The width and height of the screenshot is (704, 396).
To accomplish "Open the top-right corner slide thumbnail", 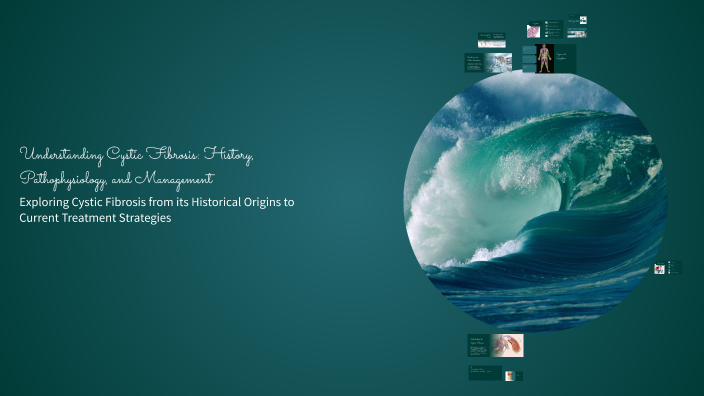I will pyautogui.click(x=577, y=20).
